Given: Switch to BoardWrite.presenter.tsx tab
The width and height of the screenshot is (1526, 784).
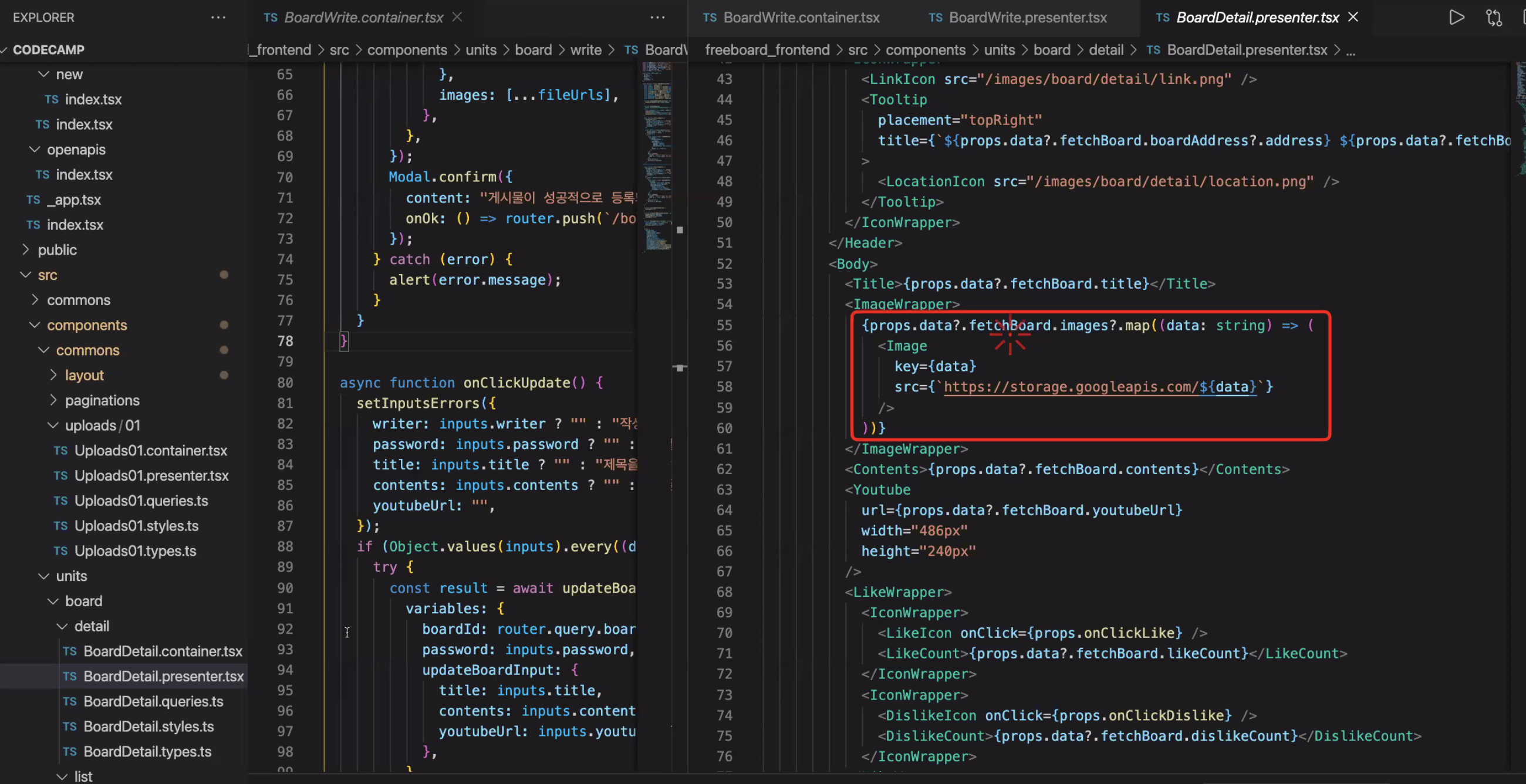Looking at the screenshot, I should tap(1027, 18).
